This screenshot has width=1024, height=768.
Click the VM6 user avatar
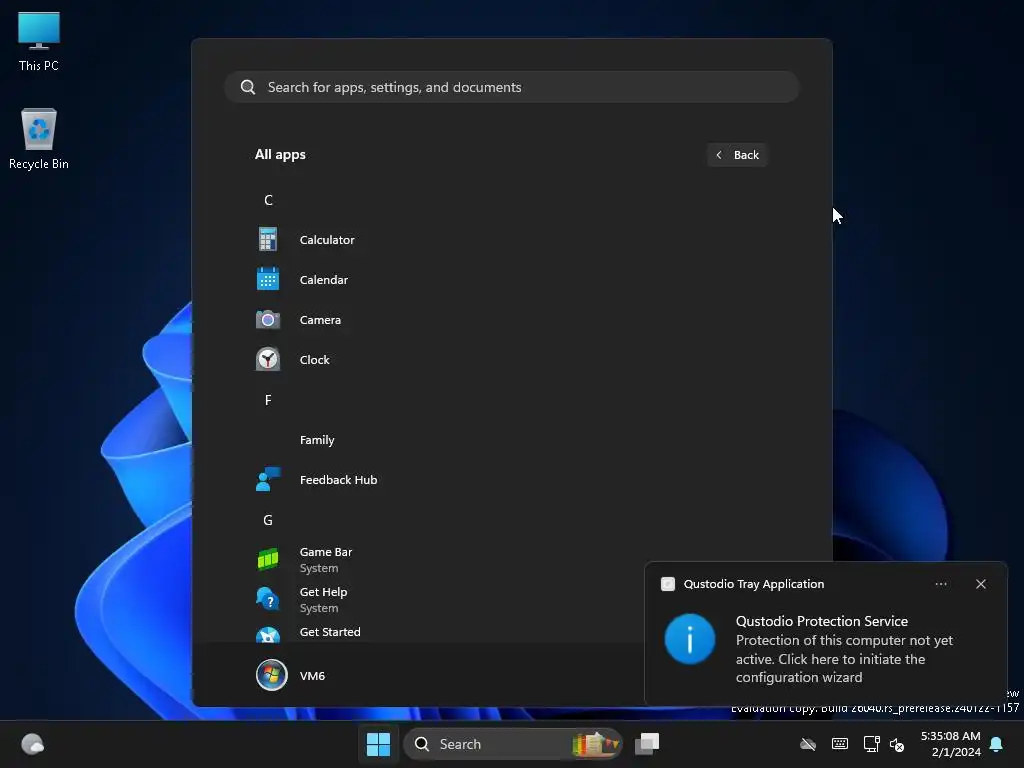click(x=272, y=675)
